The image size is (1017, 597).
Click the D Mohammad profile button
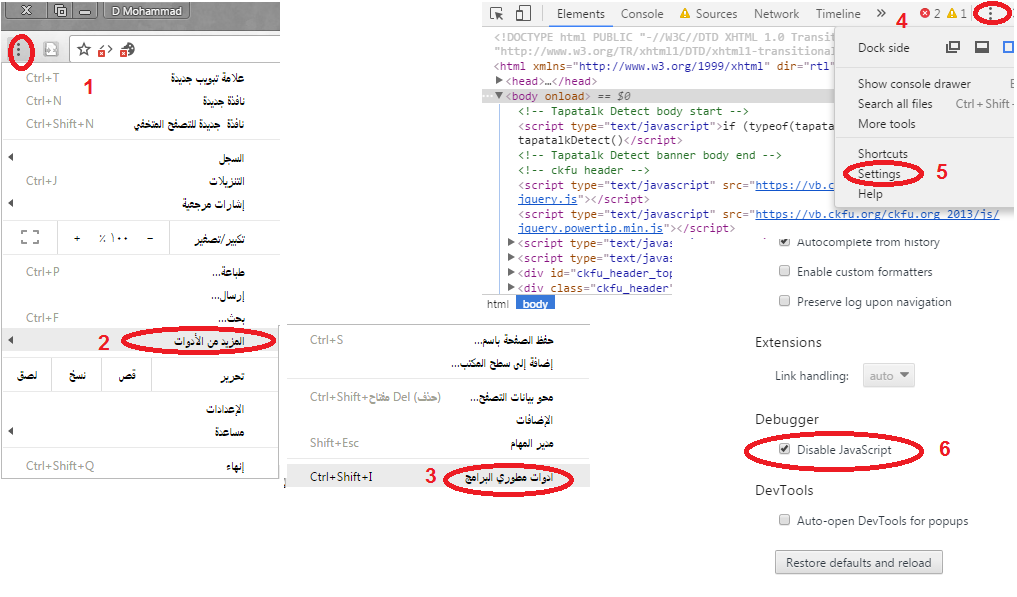[x=147, y=11]
